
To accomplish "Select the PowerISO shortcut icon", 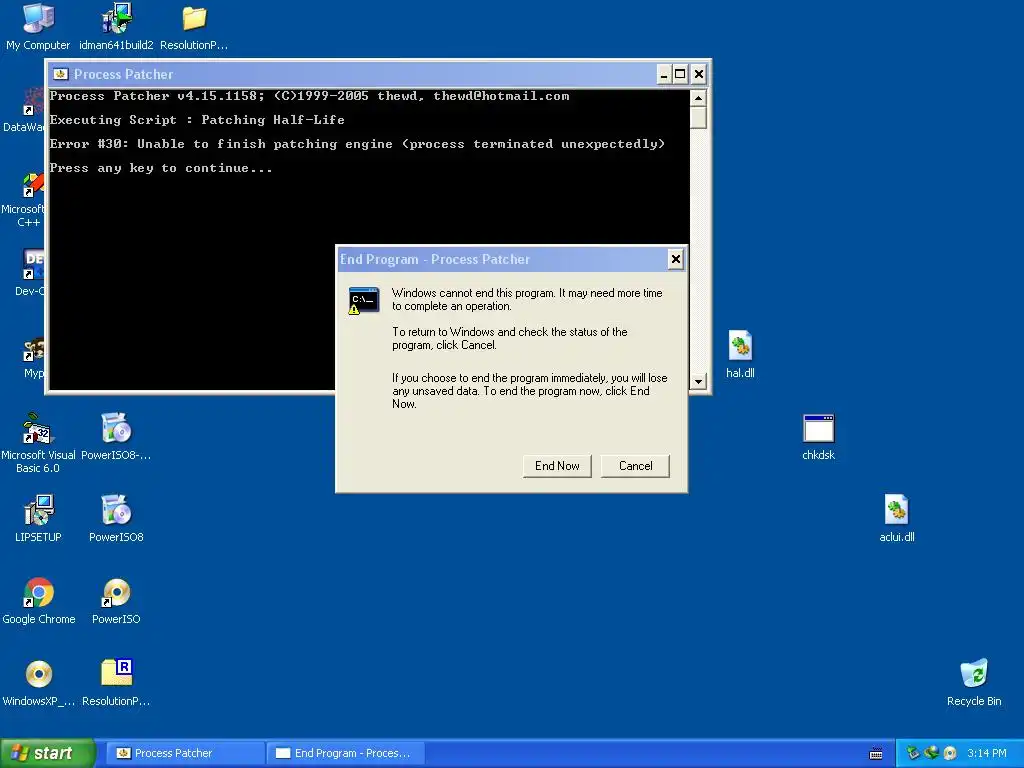I will (116, 601).
